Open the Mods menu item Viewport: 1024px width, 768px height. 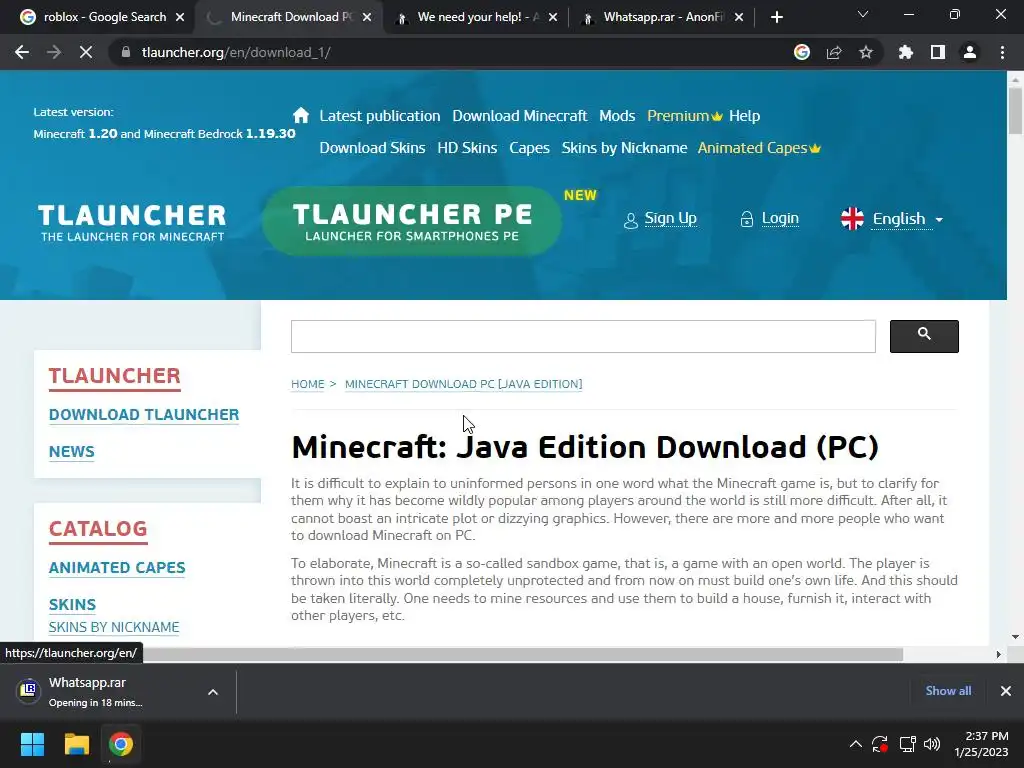(x=617, y=116)
